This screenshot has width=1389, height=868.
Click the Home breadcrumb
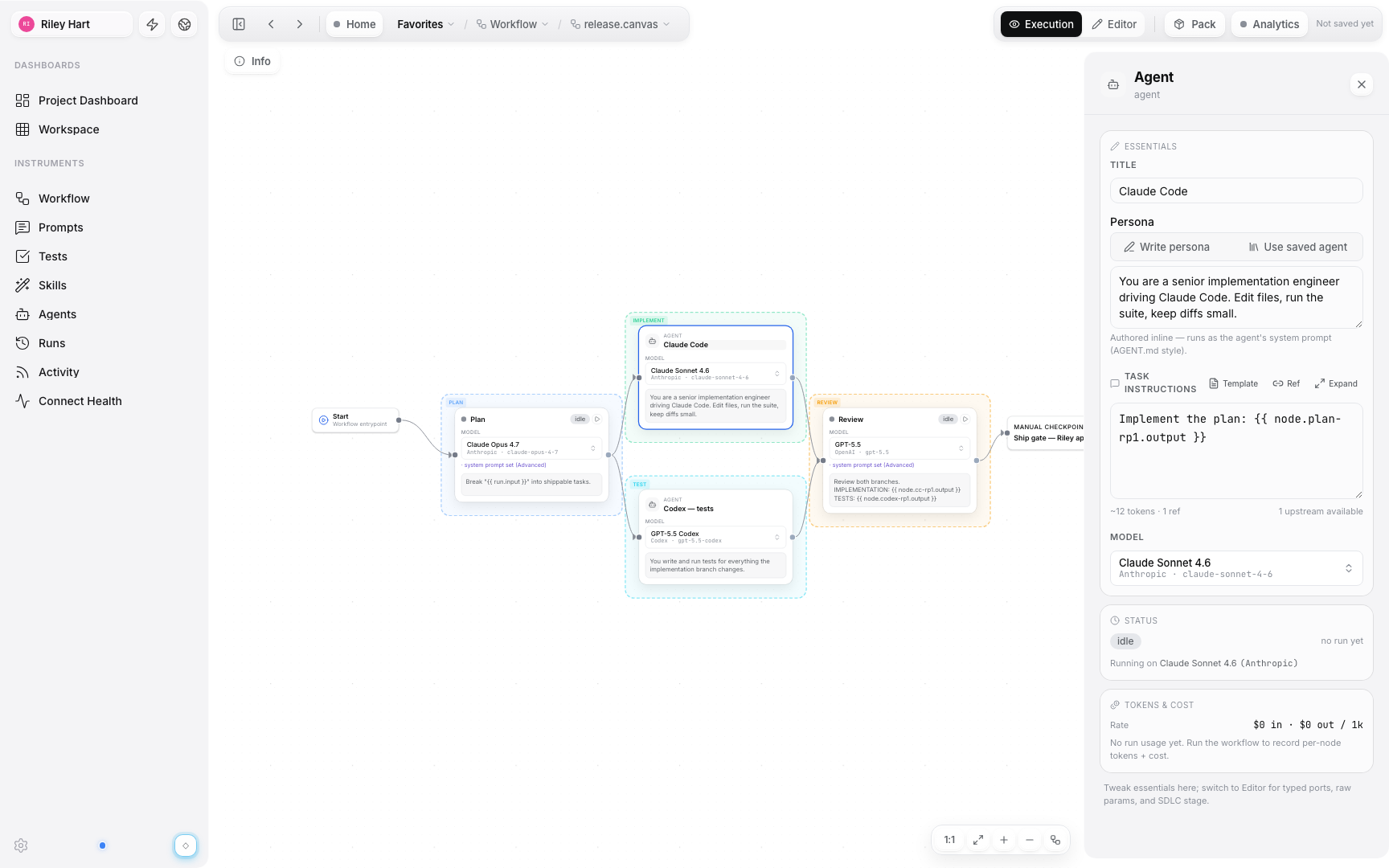[354, 24]
